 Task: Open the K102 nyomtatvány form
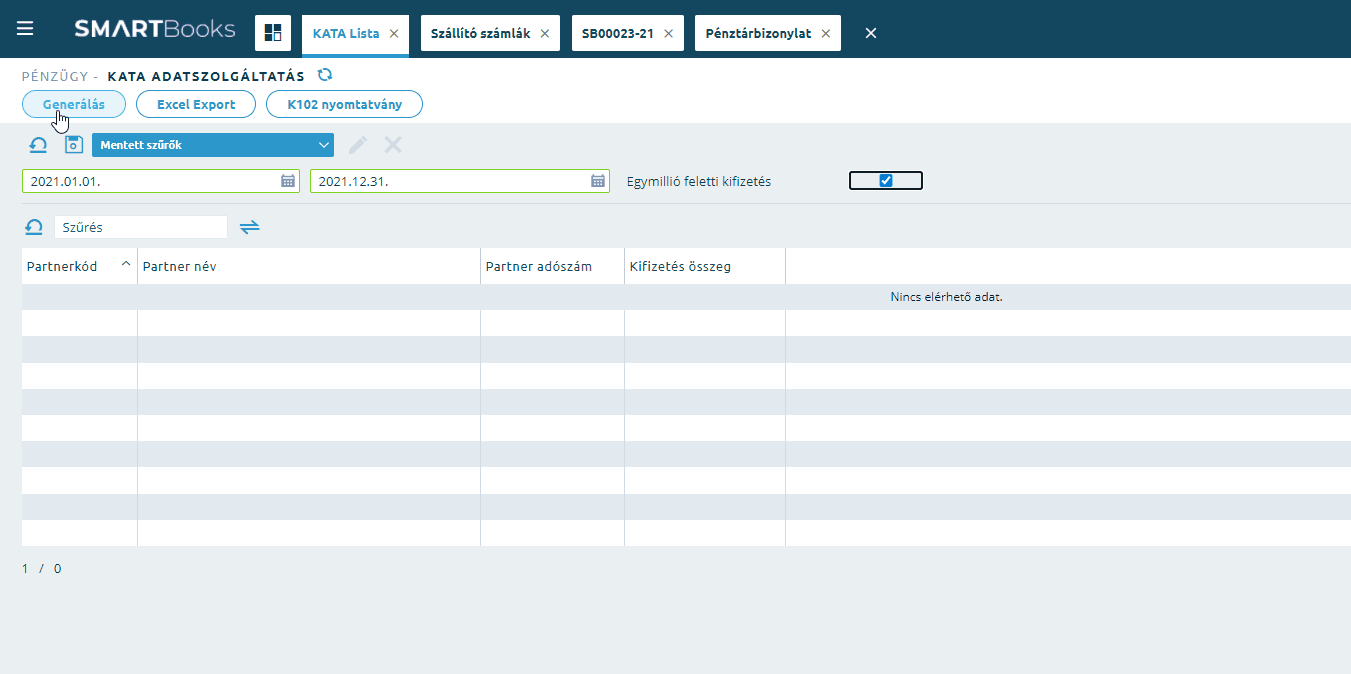(344, 104)
